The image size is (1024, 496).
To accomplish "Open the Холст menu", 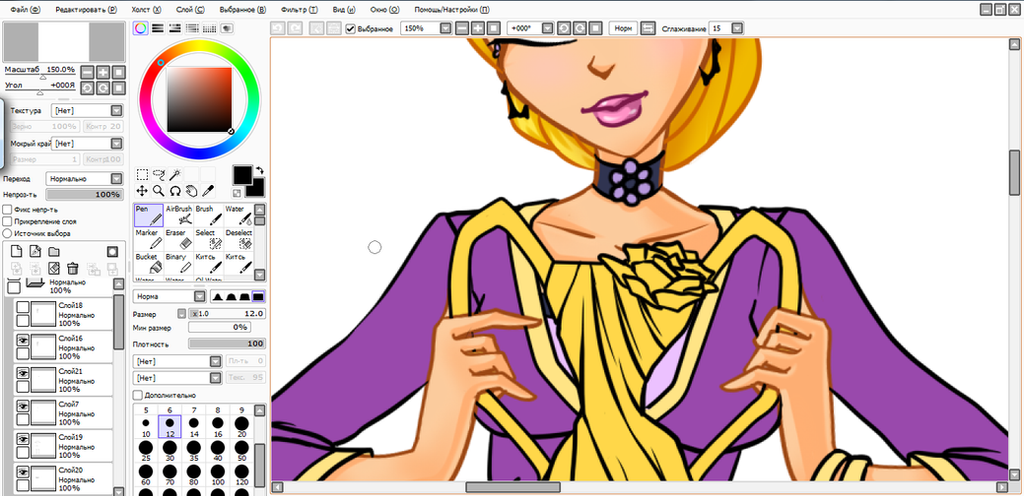I will [x=146, y=10].
